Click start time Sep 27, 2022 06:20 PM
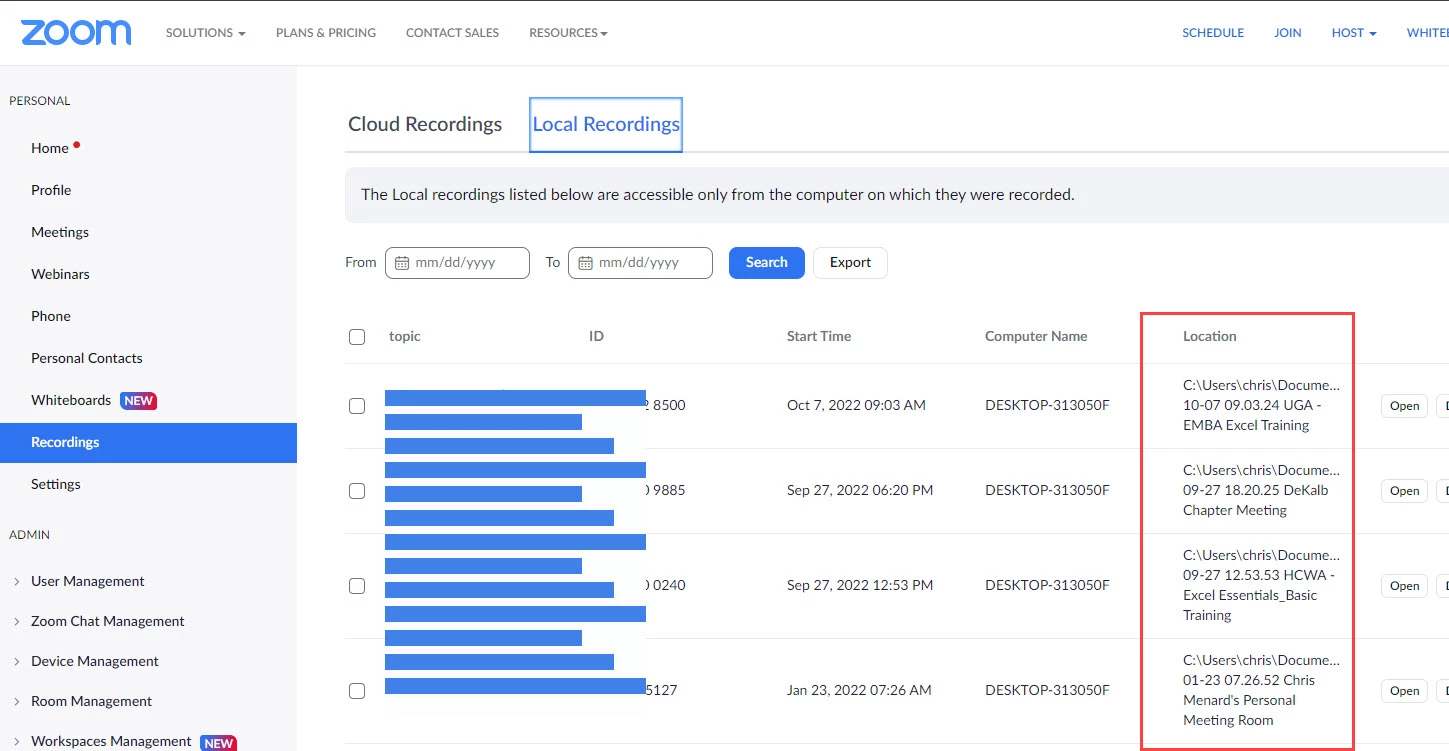Screen dimensions: 1449x751 pos(860,491)
